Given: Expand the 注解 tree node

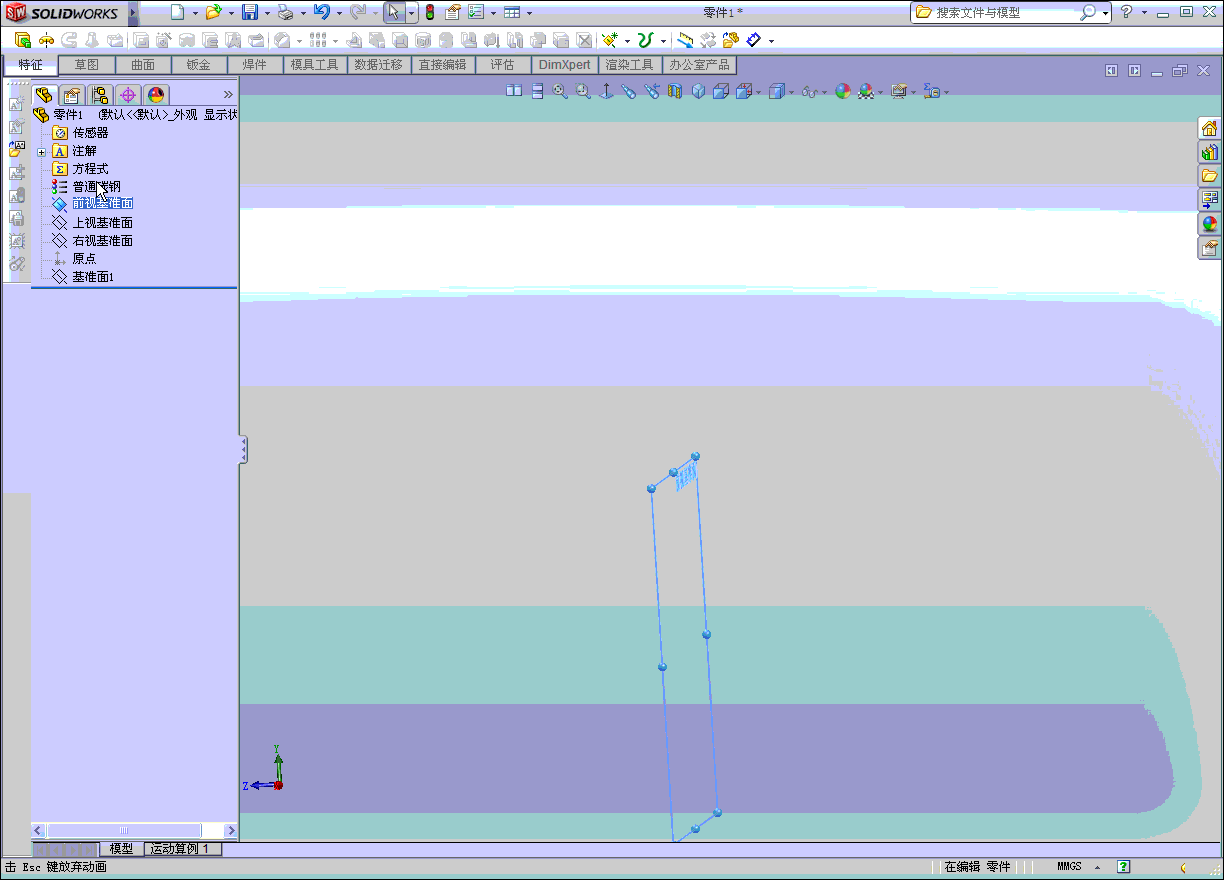Looking at the screenshot, I should [x=41, y=152].
